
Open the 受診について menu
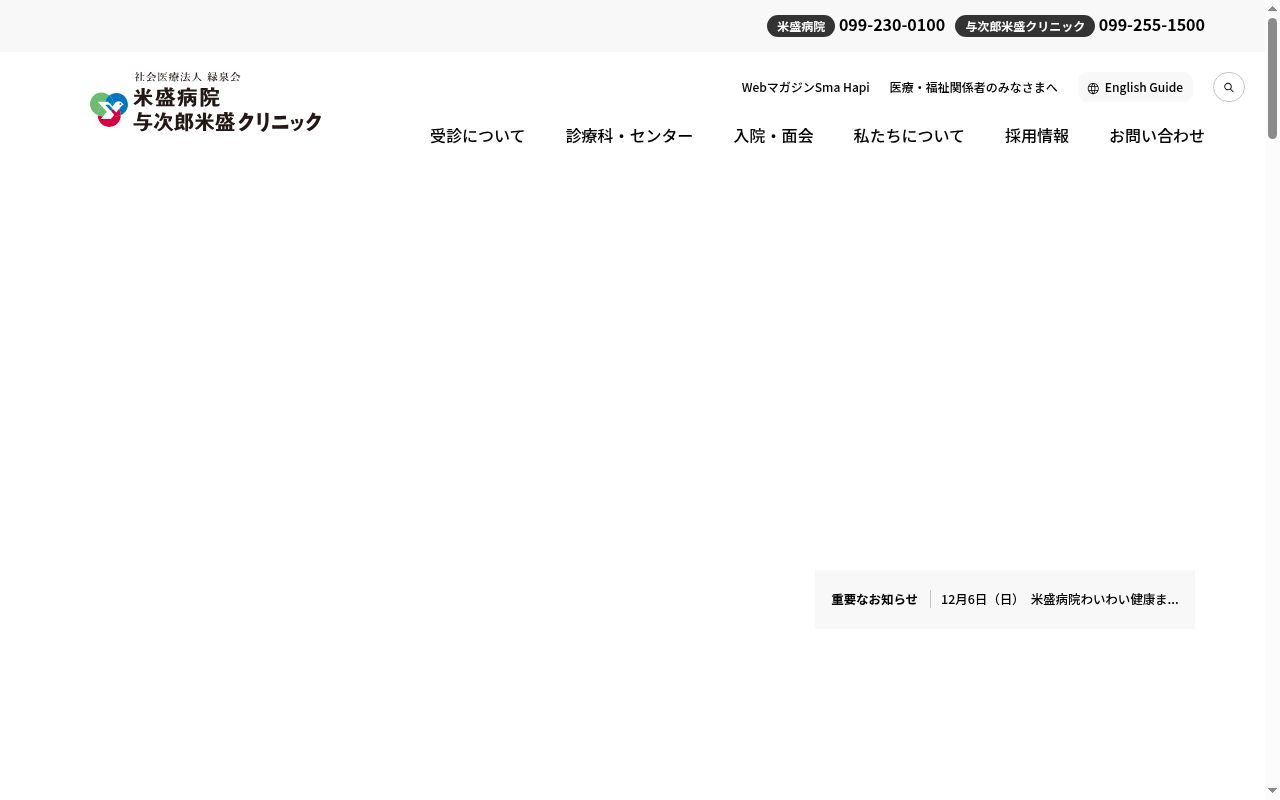(x=477, y=136)
